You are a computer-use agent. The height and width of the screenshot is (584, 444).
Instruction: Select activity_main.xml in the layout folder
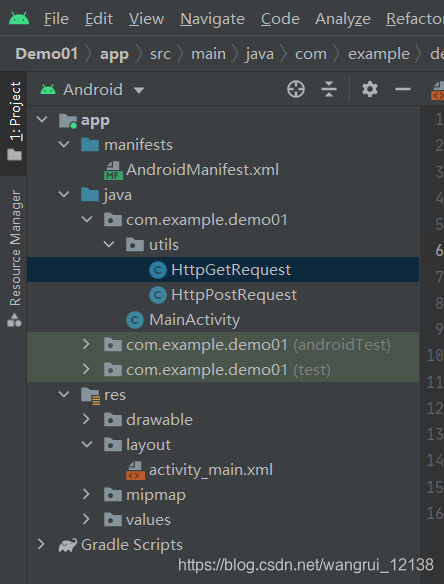[x=211, y=470]
